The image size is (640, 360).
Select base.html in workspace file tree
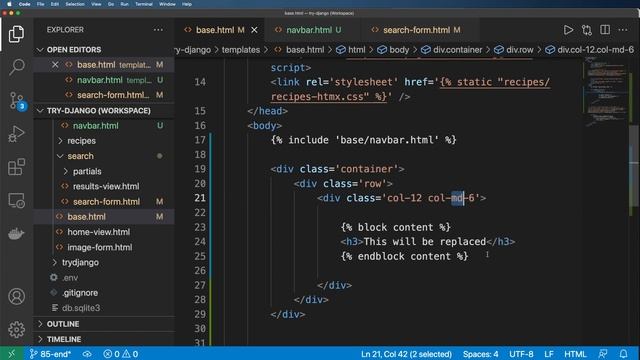(86, 217)
